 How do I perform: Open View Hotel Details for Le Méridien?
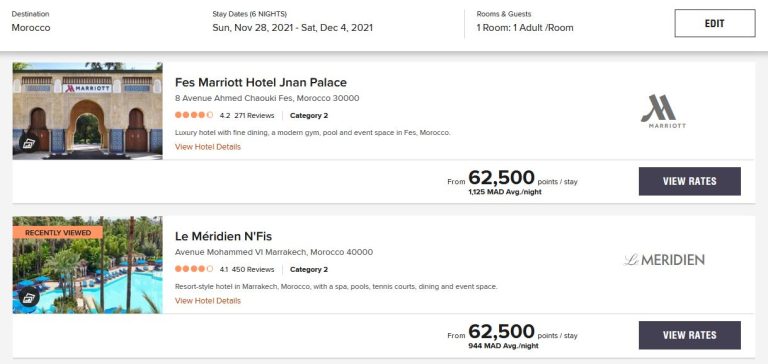pos(208,301)
